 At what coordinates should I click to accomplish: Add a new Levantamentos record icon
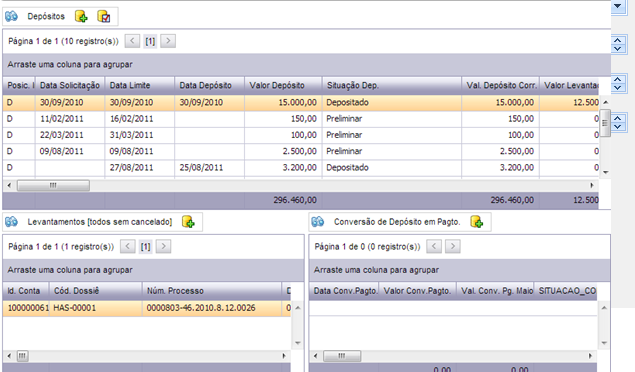tap(188, 221)
